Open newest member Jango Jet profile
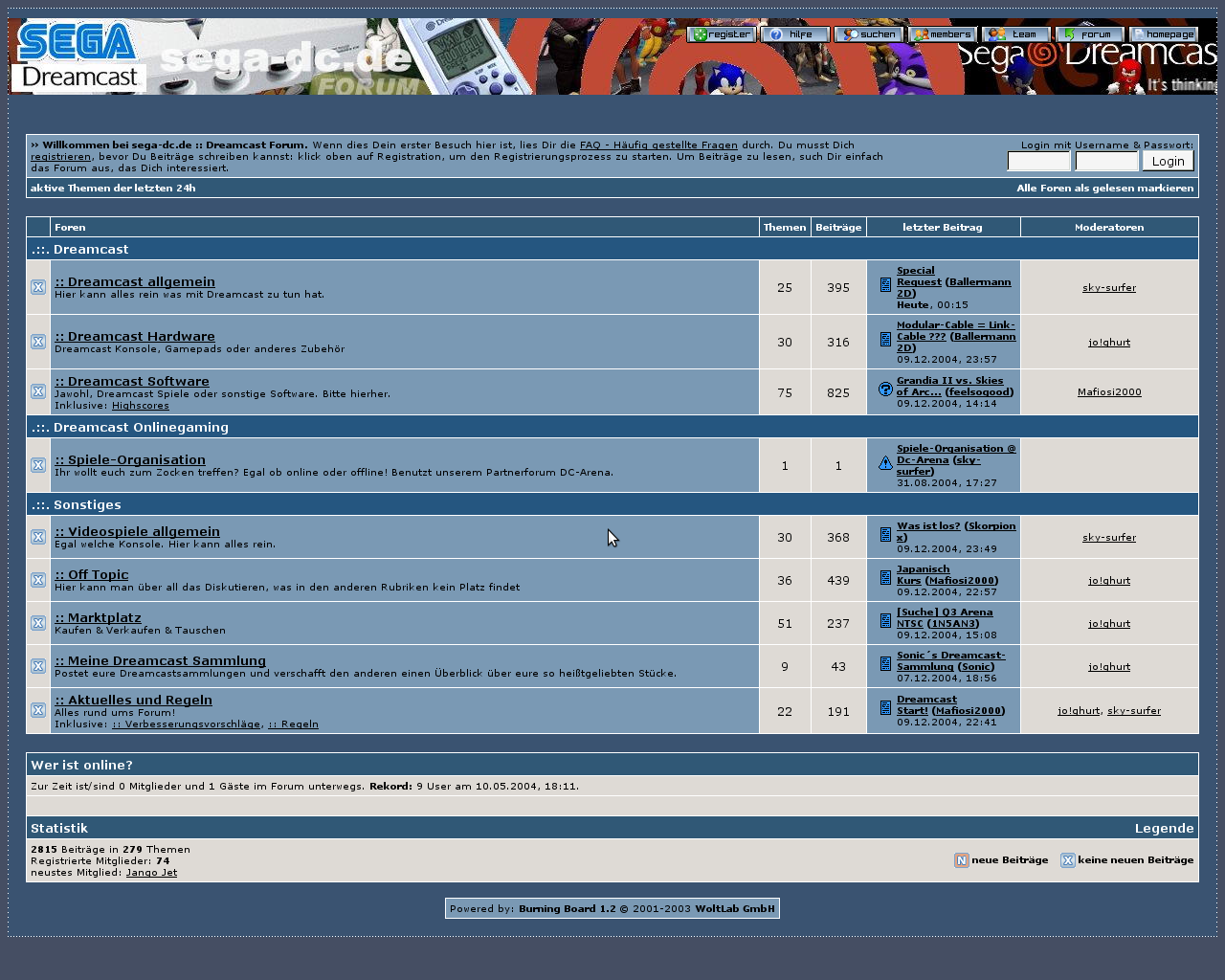The image size is (1225, 980). pos(151,873)
